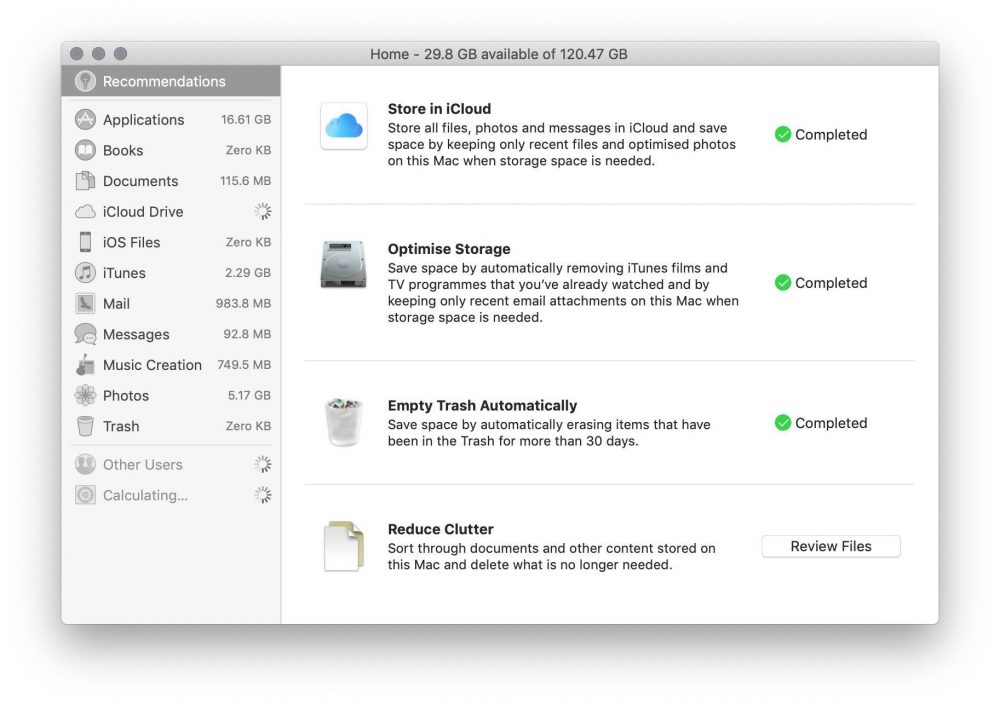Image resolution: width=1000 pixels, height=705 pixels.
Task: Click the description starting "Sort through documents"
Action: 552,556
